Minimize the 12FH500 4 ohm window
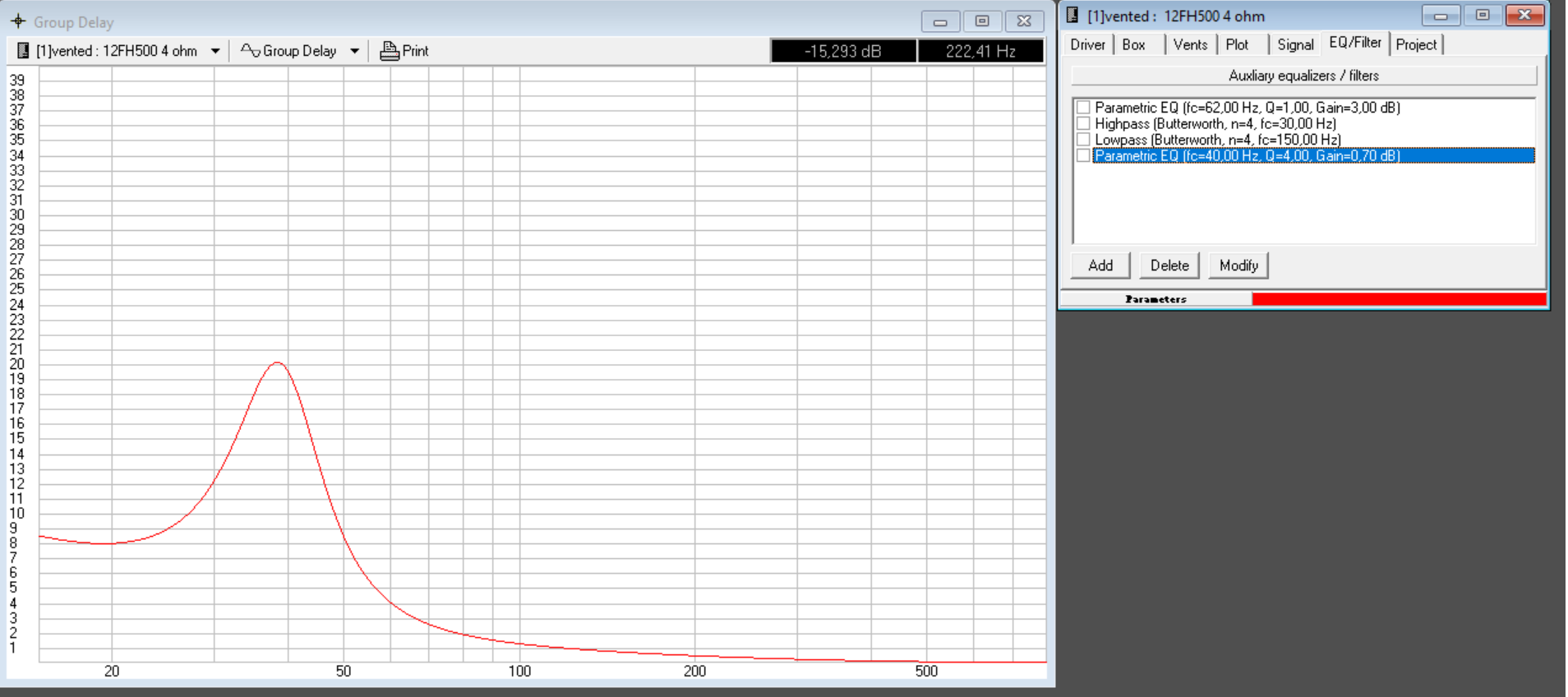The height and width of the screenshot is (697, 1568). [x=1441, y=16]
